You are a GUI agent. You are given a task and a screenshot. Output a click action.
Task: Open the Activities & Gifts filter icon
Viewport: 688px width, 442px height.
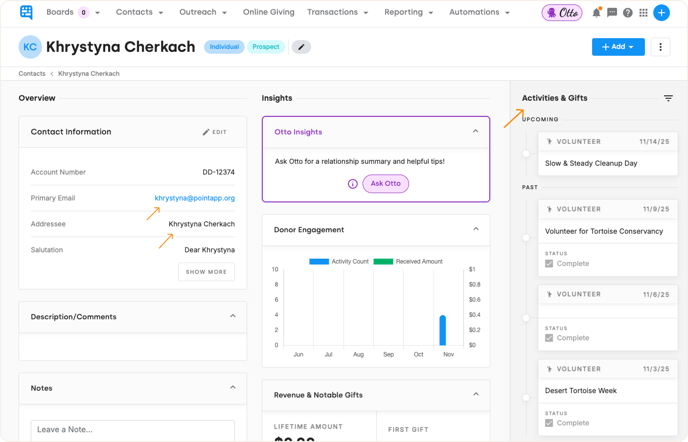(x=668, y=98)
